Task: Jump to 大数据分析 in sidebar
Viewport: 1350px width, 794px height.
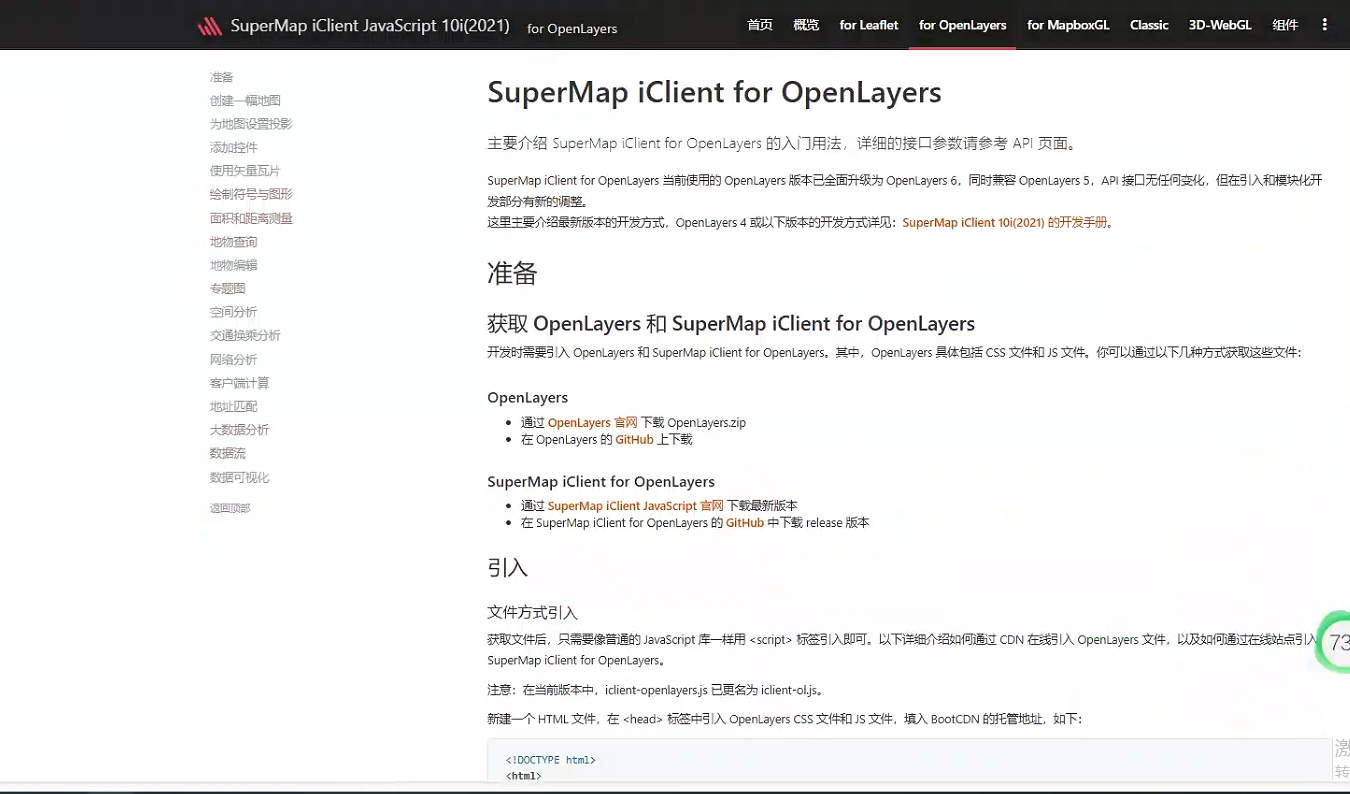Action: (x=240, y=430)
